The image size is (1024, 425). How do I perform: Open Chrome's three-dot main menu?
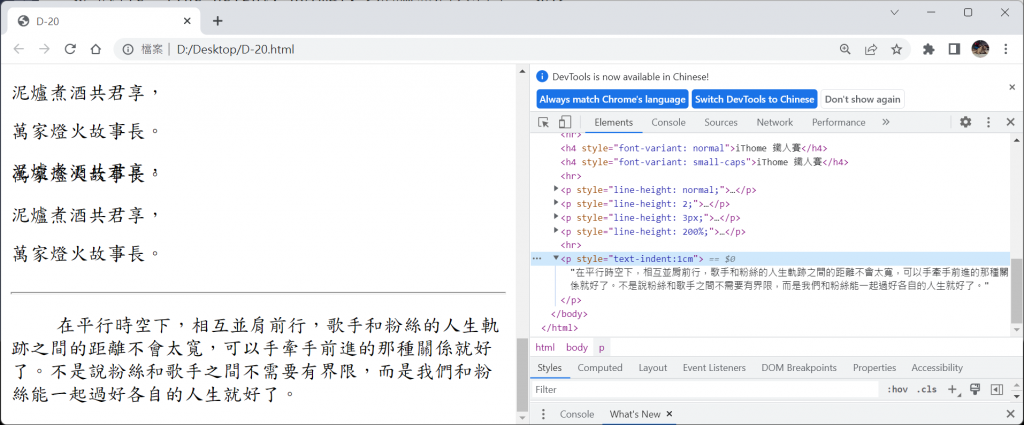(1006, 49)
